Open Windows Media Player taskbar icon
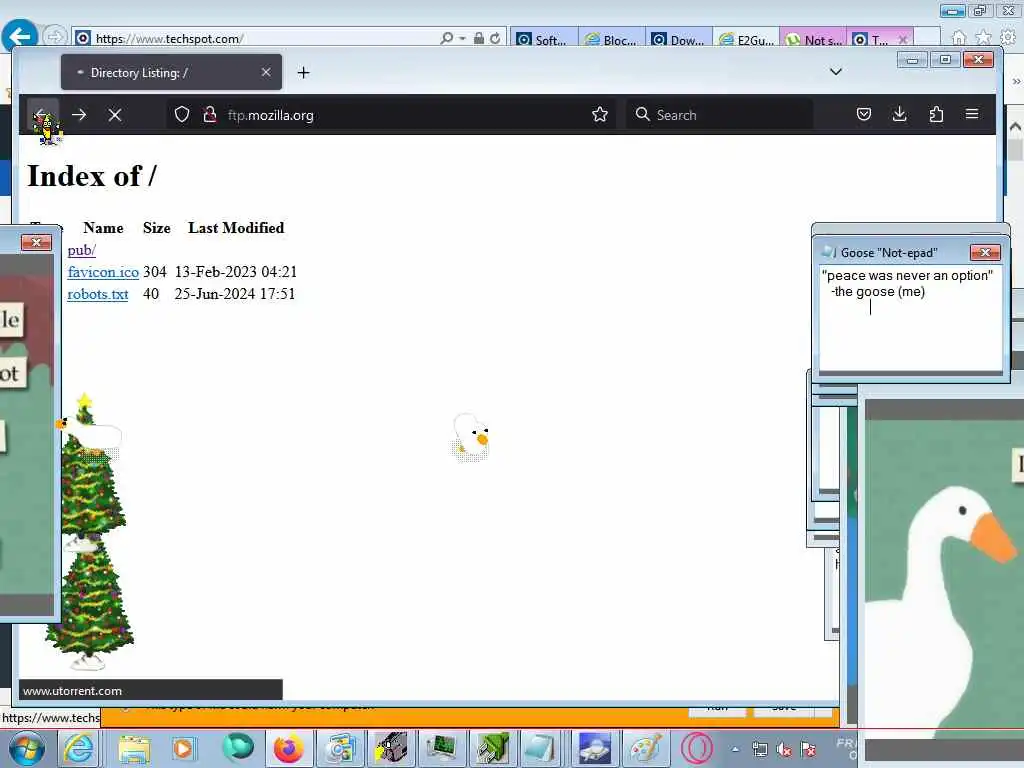This screenshot has width=1024, height=768. [184, 748]
